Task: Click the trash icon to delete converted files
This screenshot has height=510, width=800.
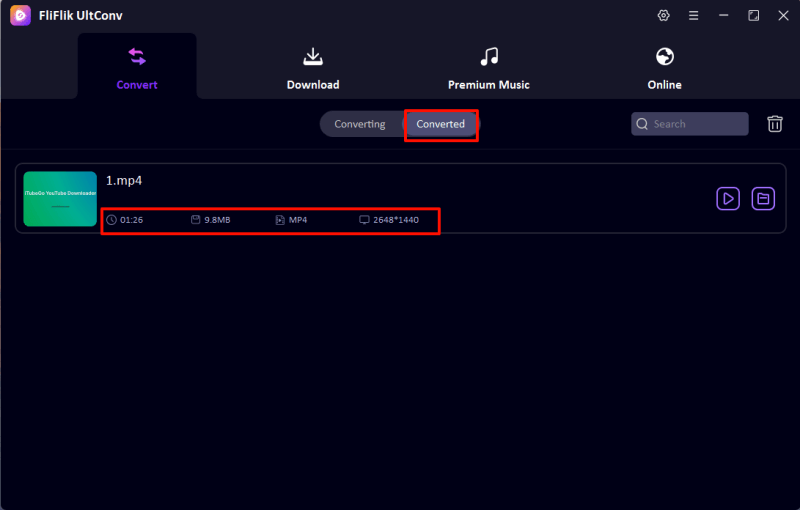Action: [775, 124]
